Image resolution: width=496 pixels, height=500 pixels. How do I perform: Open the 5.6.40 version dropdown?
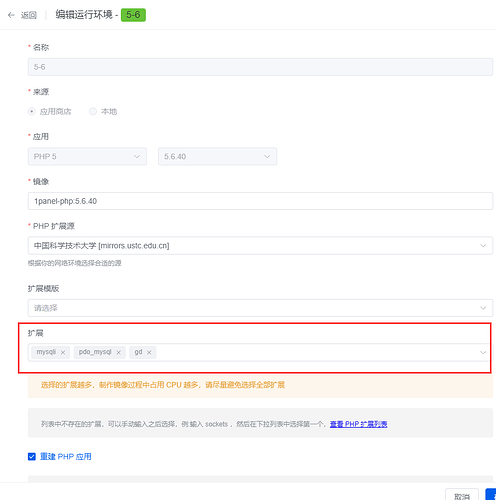[x=217, y=156]
